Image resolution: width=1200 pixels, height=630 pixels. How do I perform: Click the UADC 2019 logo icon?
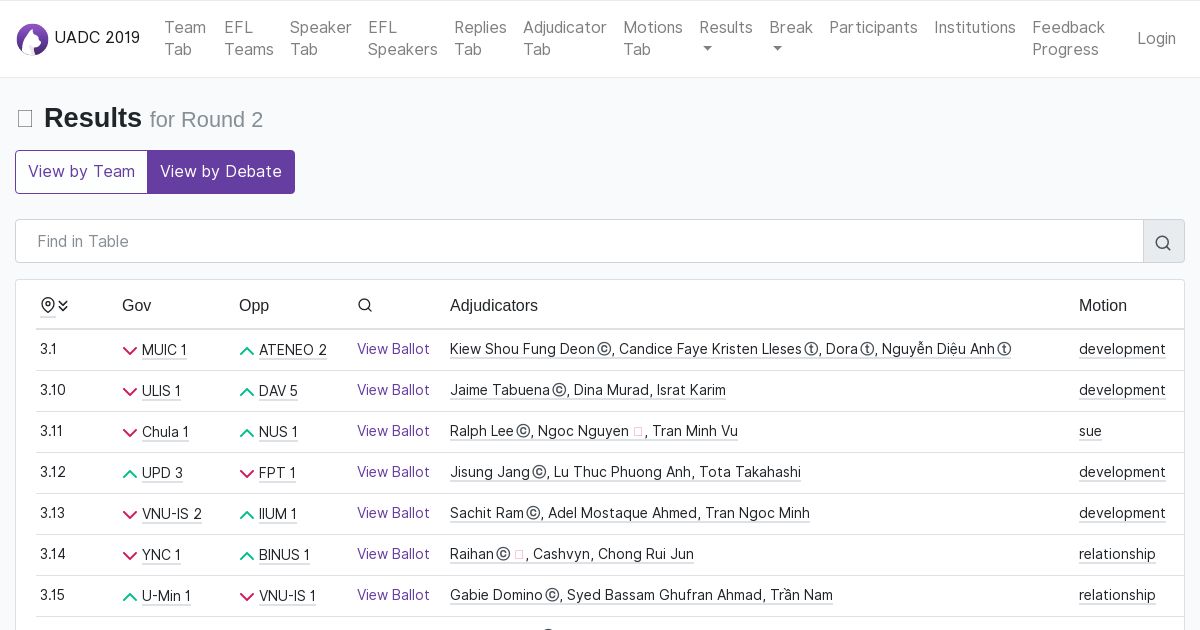[32, 39]
